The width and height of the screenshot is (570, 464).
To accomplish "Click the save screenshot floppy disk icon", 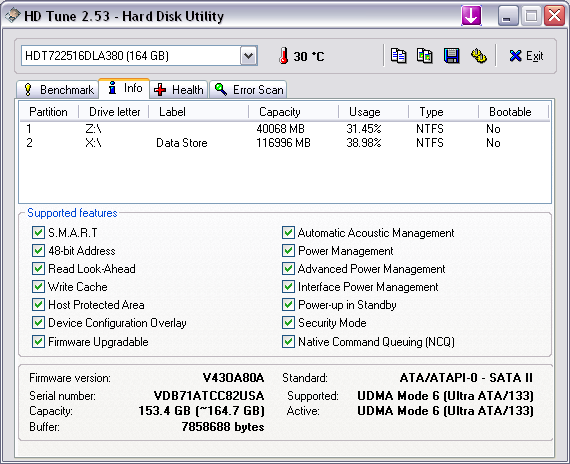I will [451, 56].
